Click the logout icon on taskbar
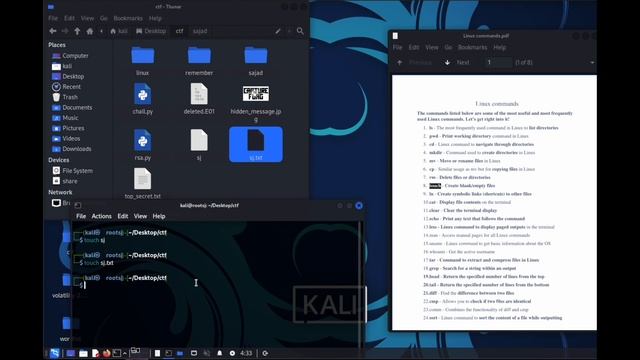Image resolution: width=640 pixels, height=360 pixels. click(x=265, y=353)
